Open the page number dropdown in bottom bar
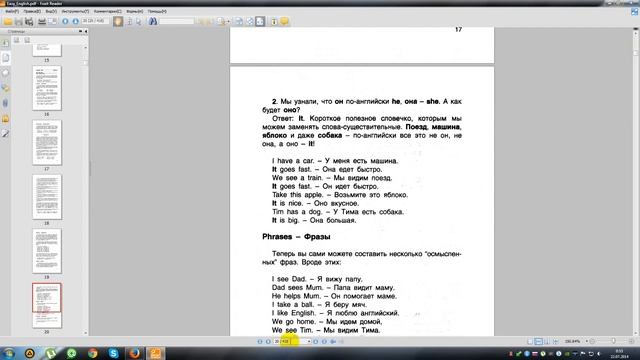Screen dimensions: 640x360 [309, 341]
